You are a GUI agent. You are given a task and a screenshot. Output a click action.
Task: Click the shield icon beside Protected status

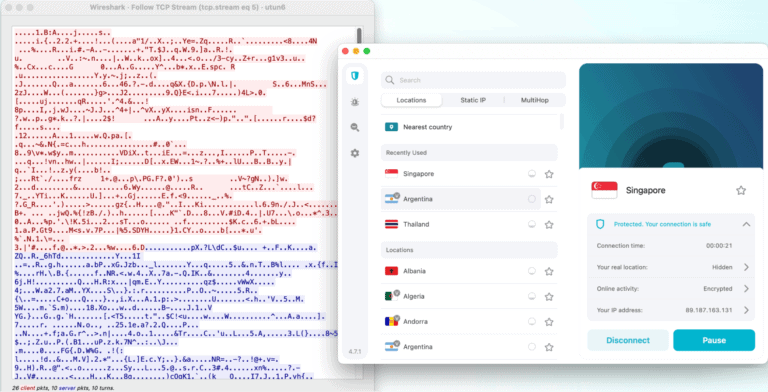coord(600,224)
